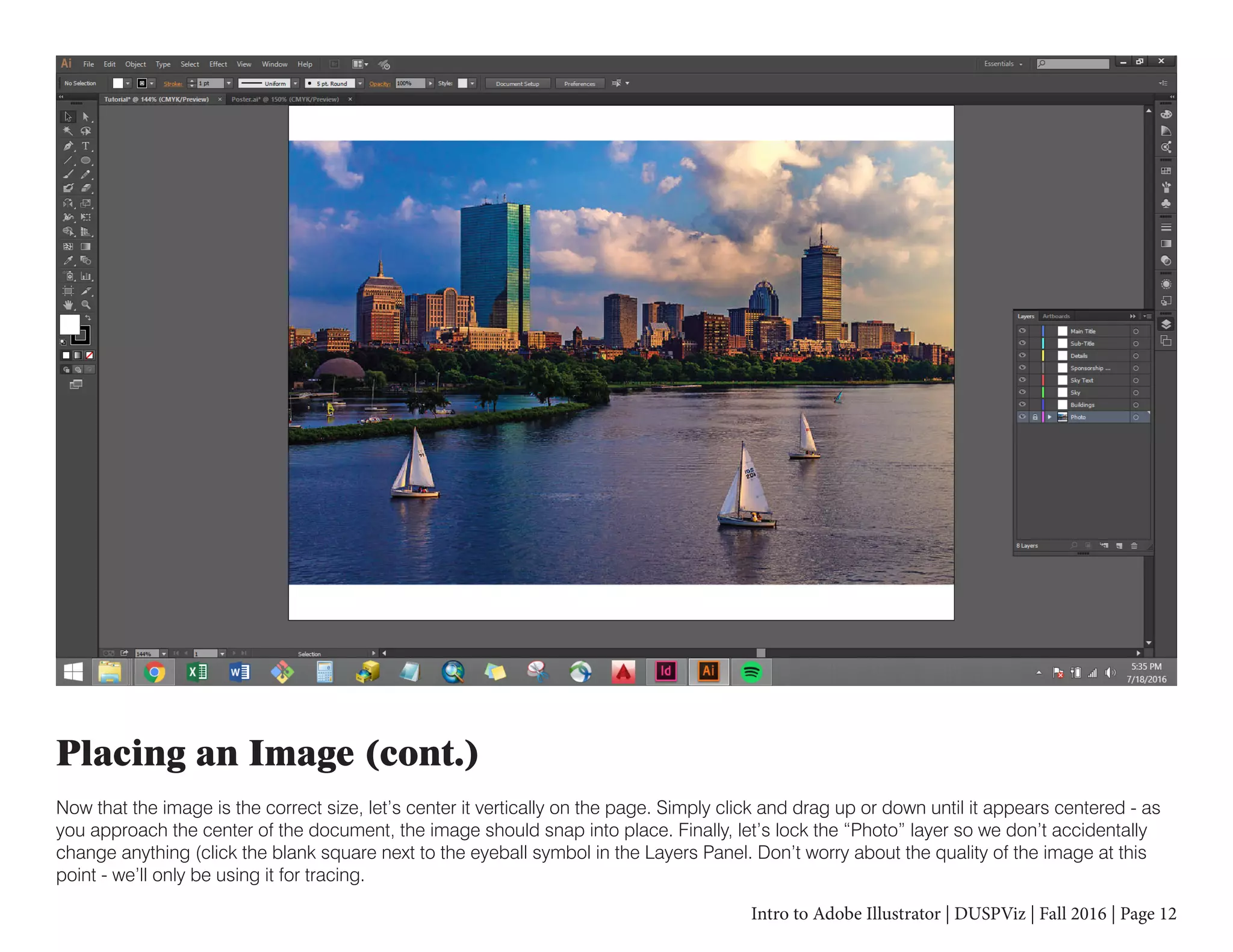This screenshot has height=952, width=1233.
Task: Open the Object menu
Action: click(x=135, y=64)
